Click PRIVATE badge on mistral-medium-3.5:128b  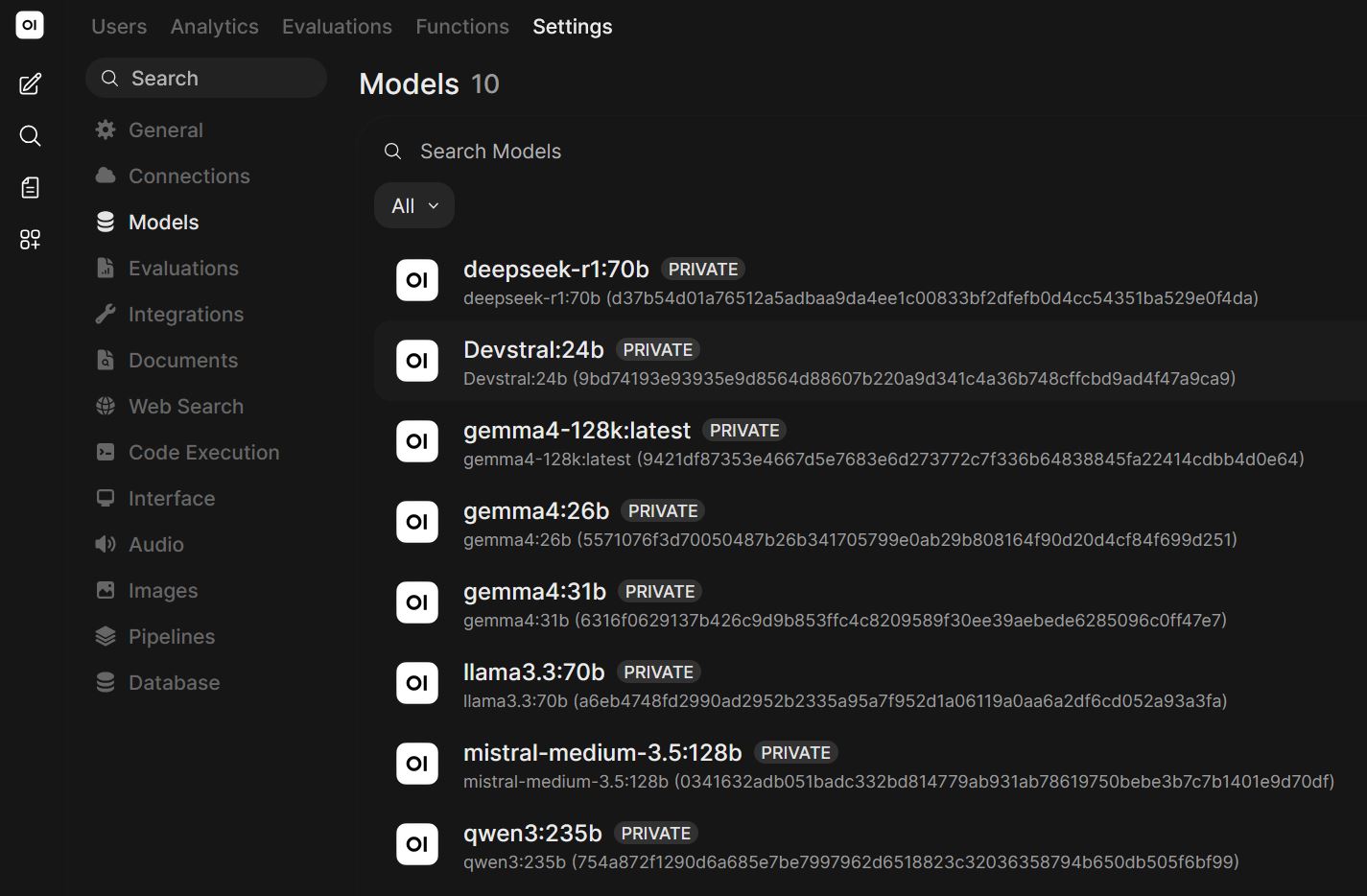coord(795,753)
